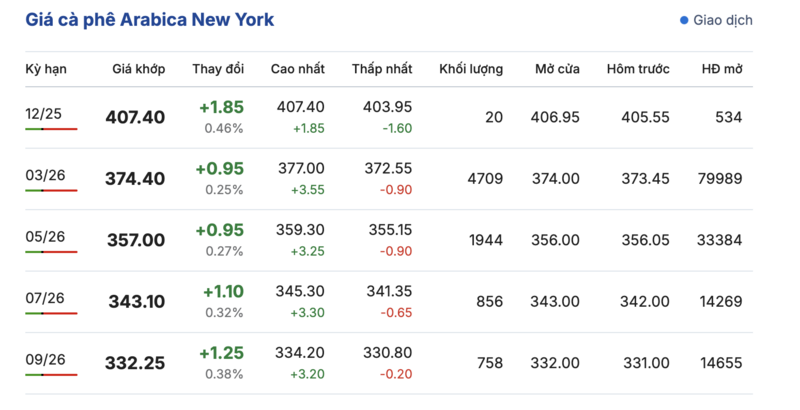Open the 09/26 contract term

[44, 359]
